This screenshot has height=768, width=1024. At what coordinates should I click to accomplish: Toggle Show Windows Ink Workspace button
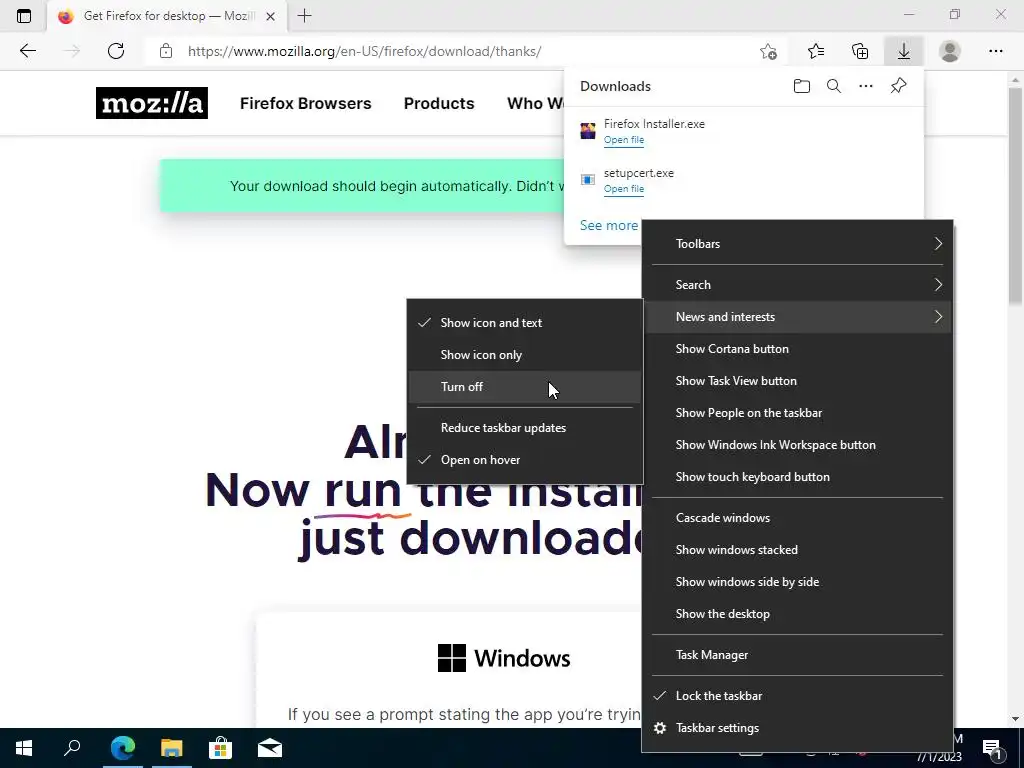point(797,445)
